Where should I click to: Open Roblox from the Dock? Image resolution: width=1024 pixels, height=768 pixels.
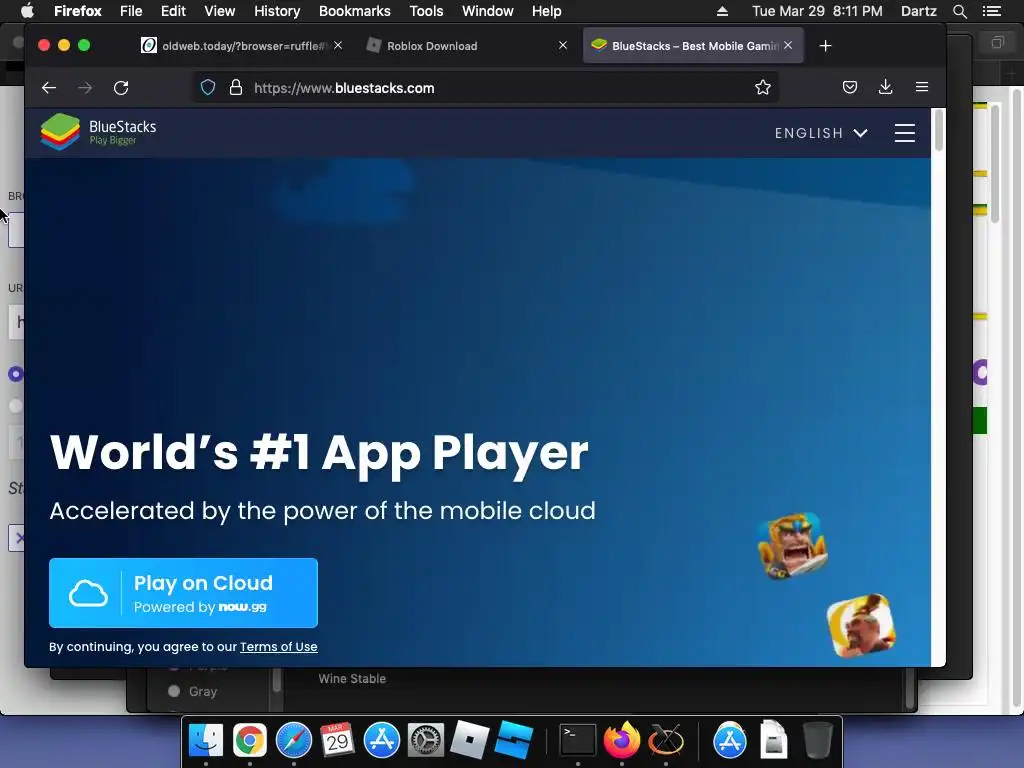pos(470,741)
